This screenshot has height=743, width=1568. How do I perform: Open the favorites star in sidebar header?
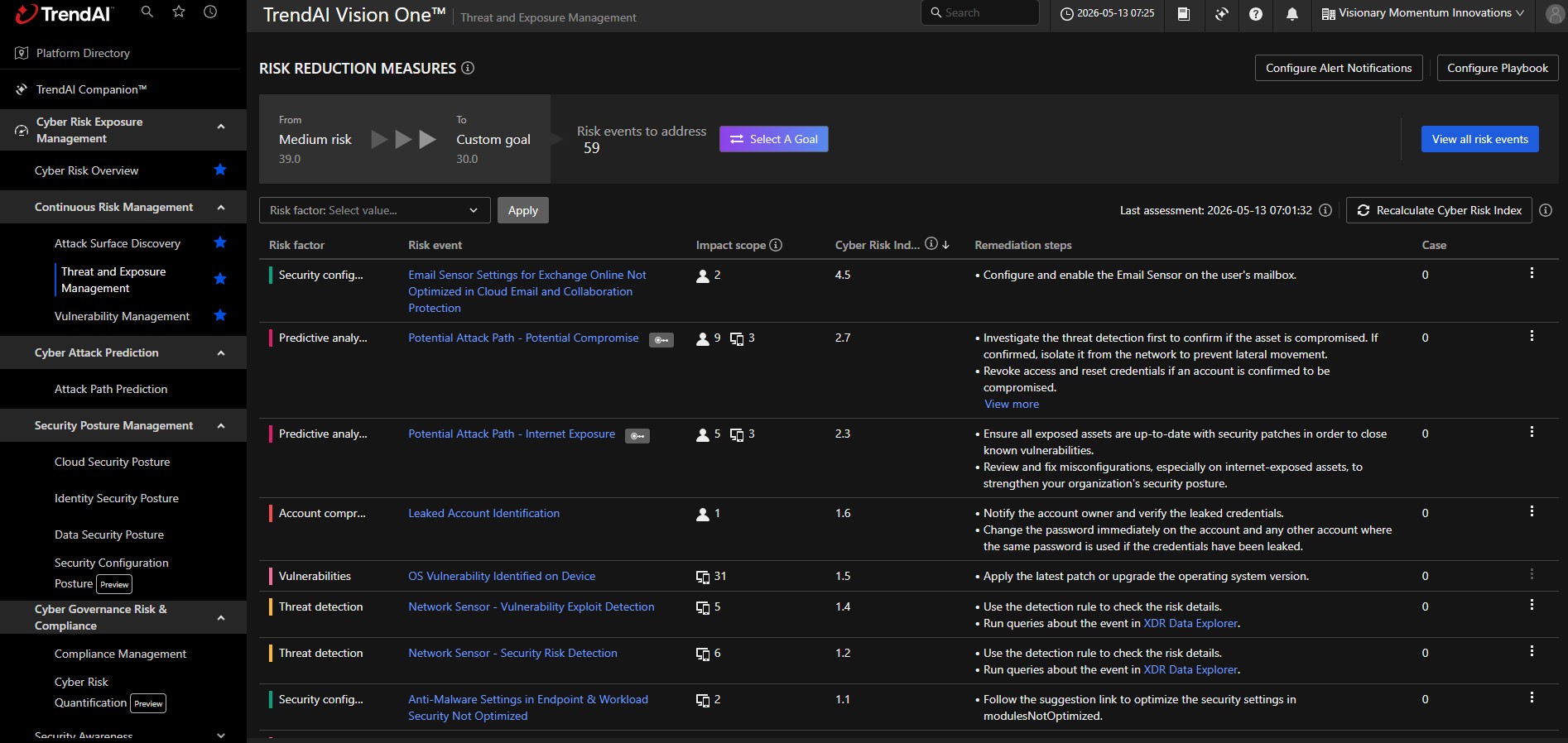[179, 12]
